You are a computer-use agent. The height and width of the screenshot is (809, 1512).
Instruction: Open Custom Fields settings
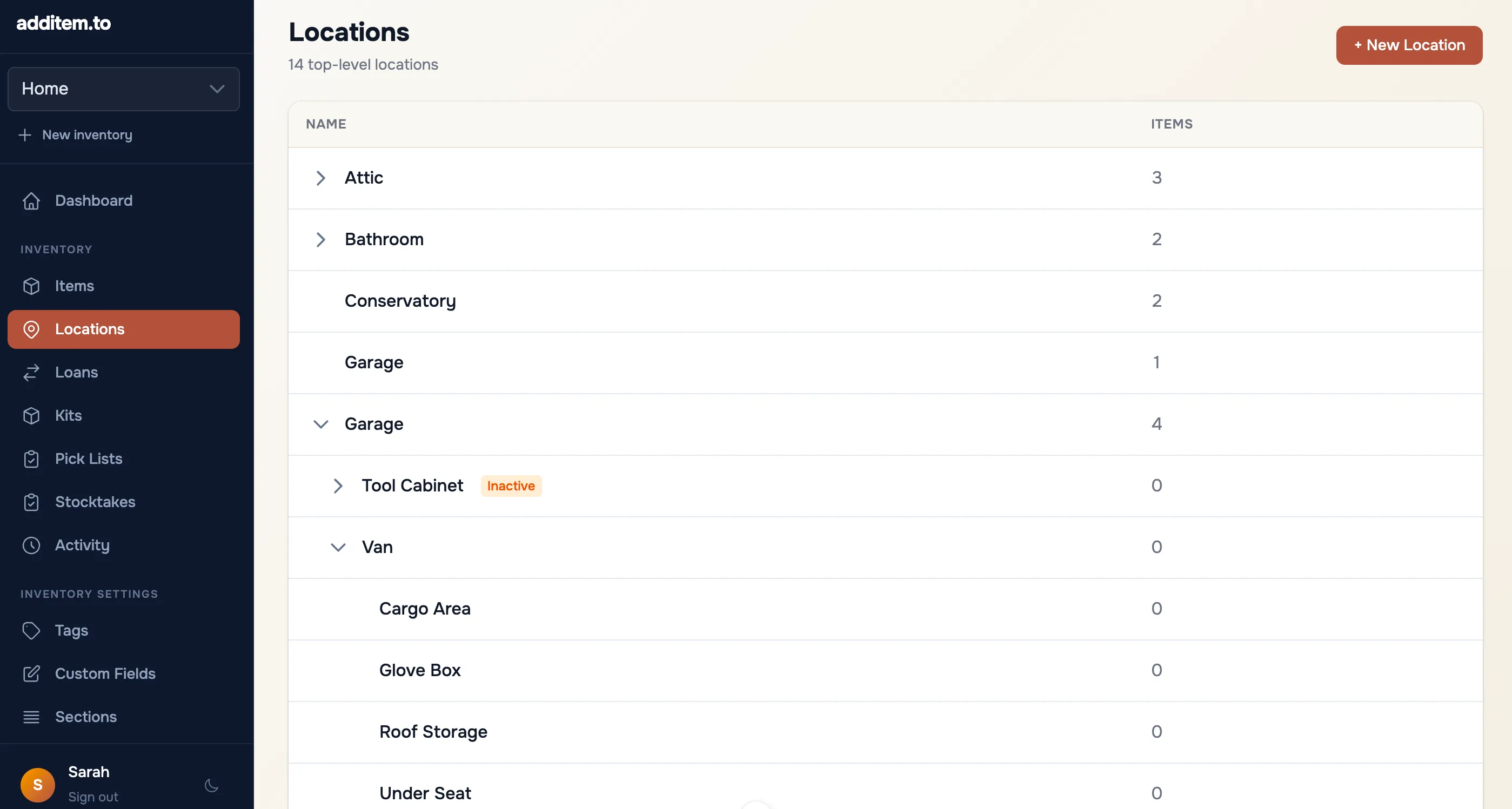pos(124,673)
